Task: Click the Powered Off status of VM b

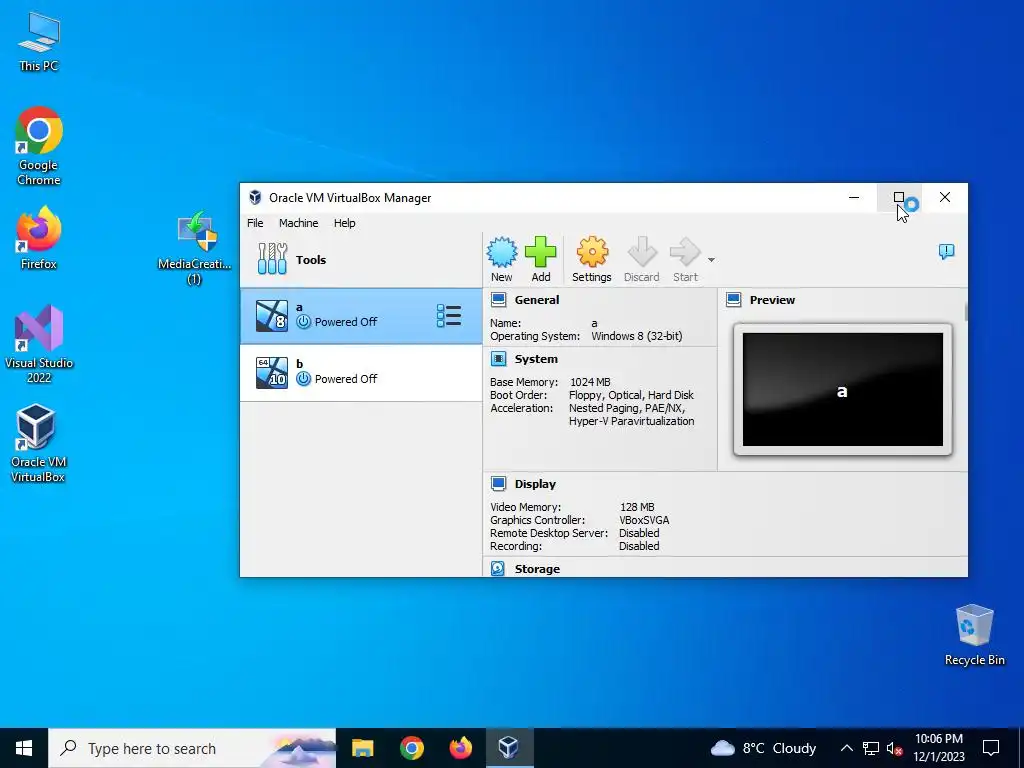Action: 345,379
